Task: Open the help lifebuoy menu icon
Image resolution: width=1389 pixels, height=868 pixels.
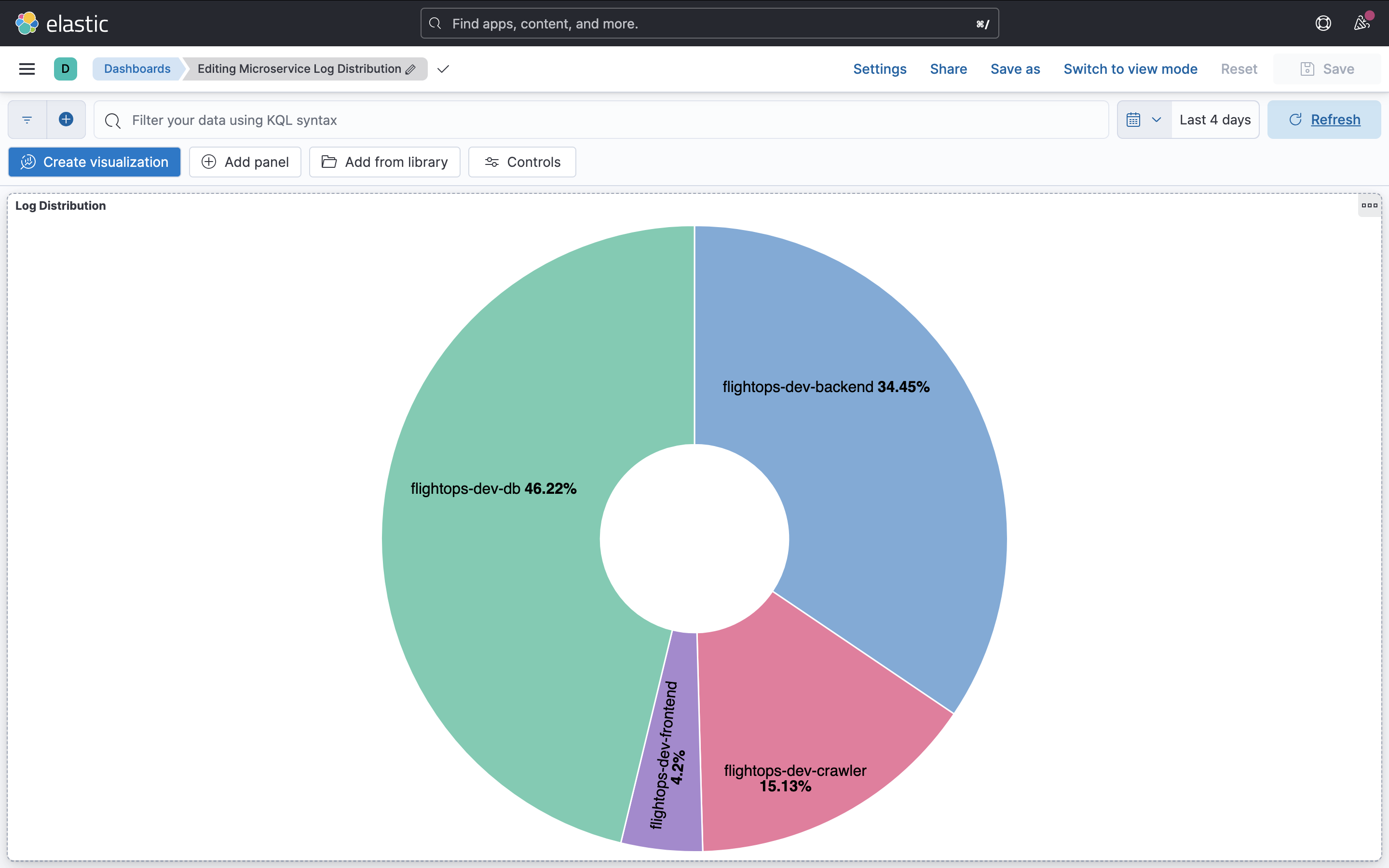Action: tap(1323, 24)
